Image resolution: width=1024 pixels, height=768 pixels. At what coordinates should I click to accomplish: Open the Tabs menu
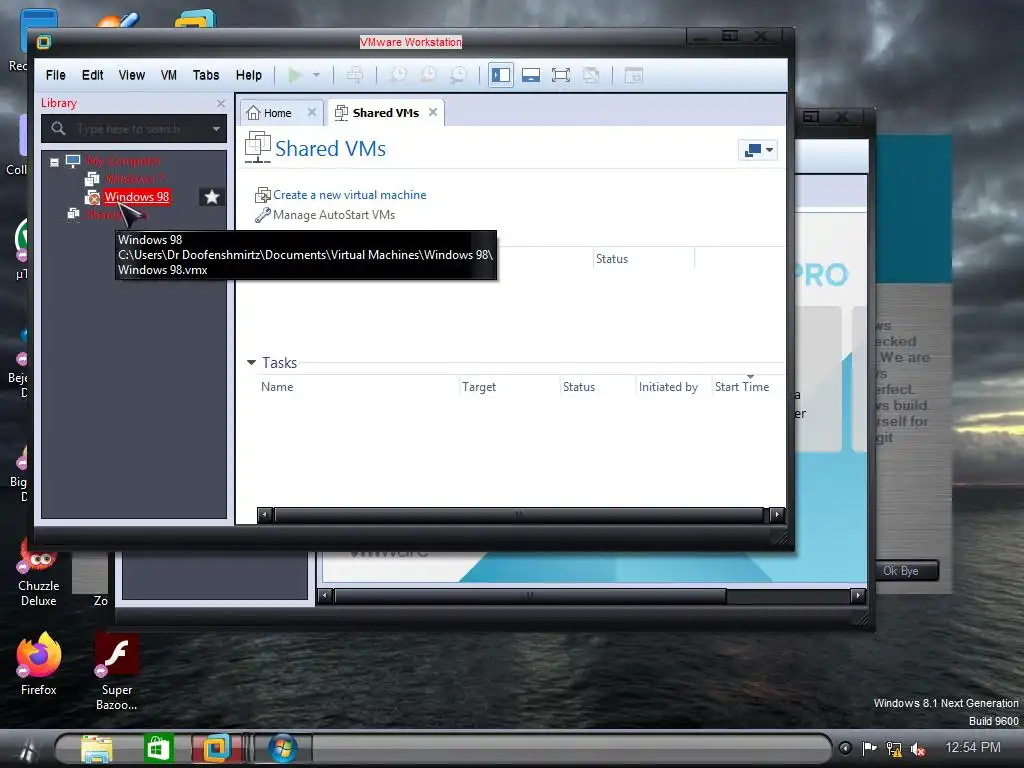click(x=206, y=75)
